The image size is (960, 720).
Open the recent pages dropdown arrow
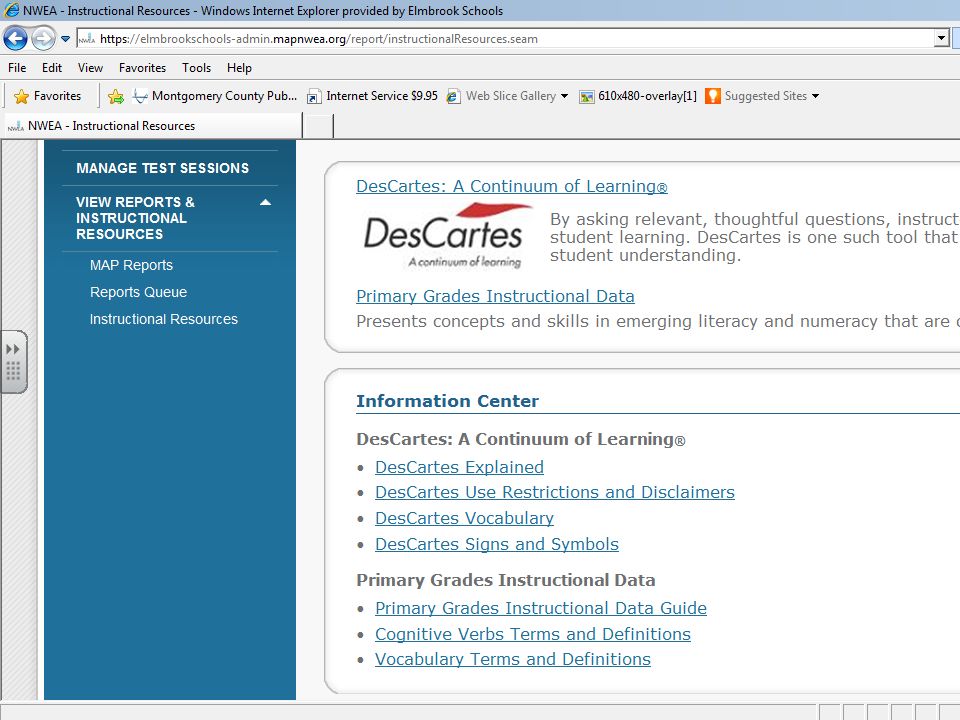click(66, 39)
